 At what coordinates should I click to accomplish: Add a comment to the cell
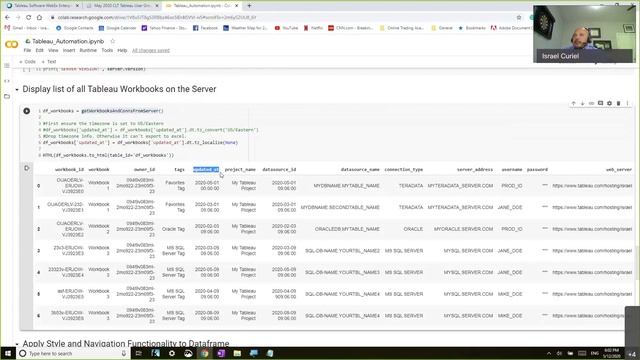[x=600, y=103]
